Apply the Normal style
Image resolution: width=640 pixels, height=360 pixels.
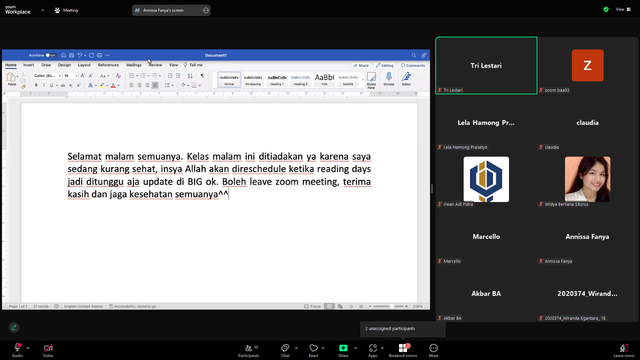tap(229, 80)
